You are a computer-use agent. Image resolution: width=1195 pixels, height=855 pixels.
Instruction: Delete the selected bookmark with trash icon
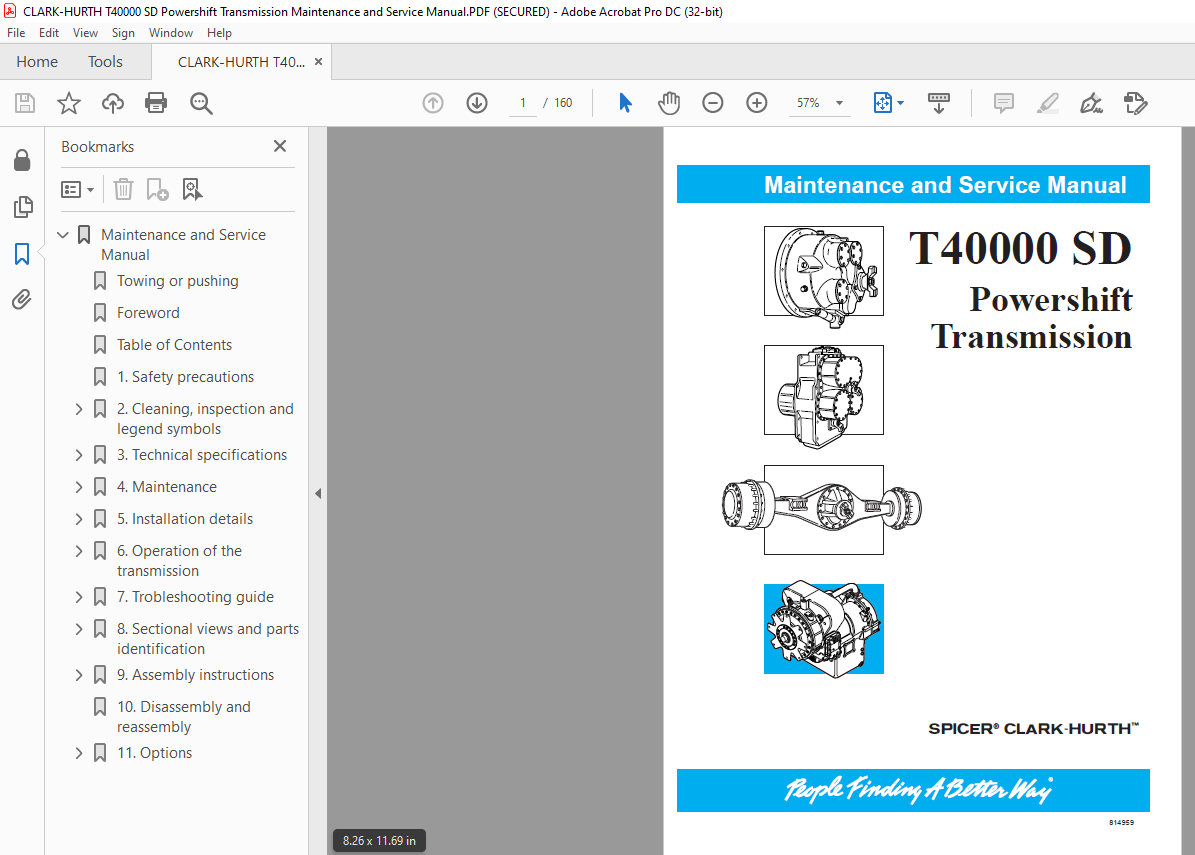[x=123, y=189]
